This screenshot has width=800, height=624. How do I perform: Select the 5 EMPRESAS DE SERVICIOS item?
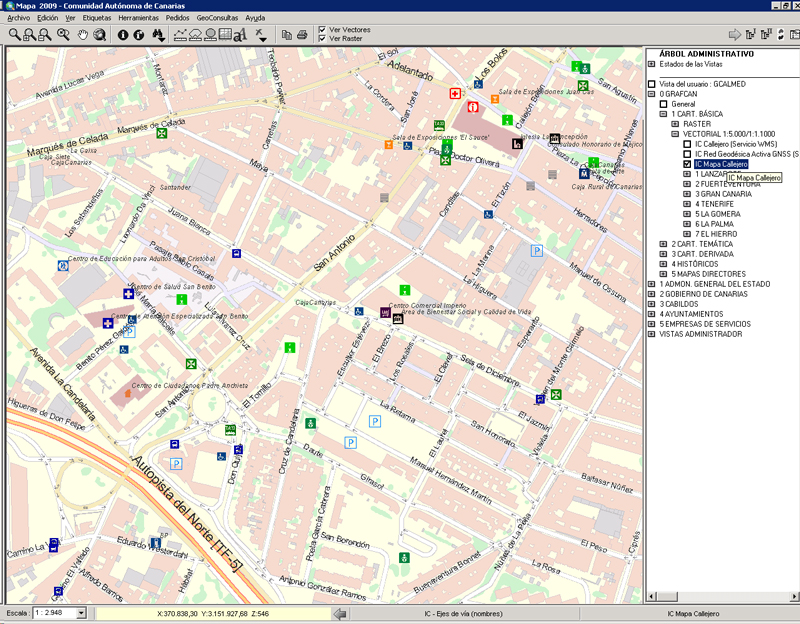[x=705, y=324]
